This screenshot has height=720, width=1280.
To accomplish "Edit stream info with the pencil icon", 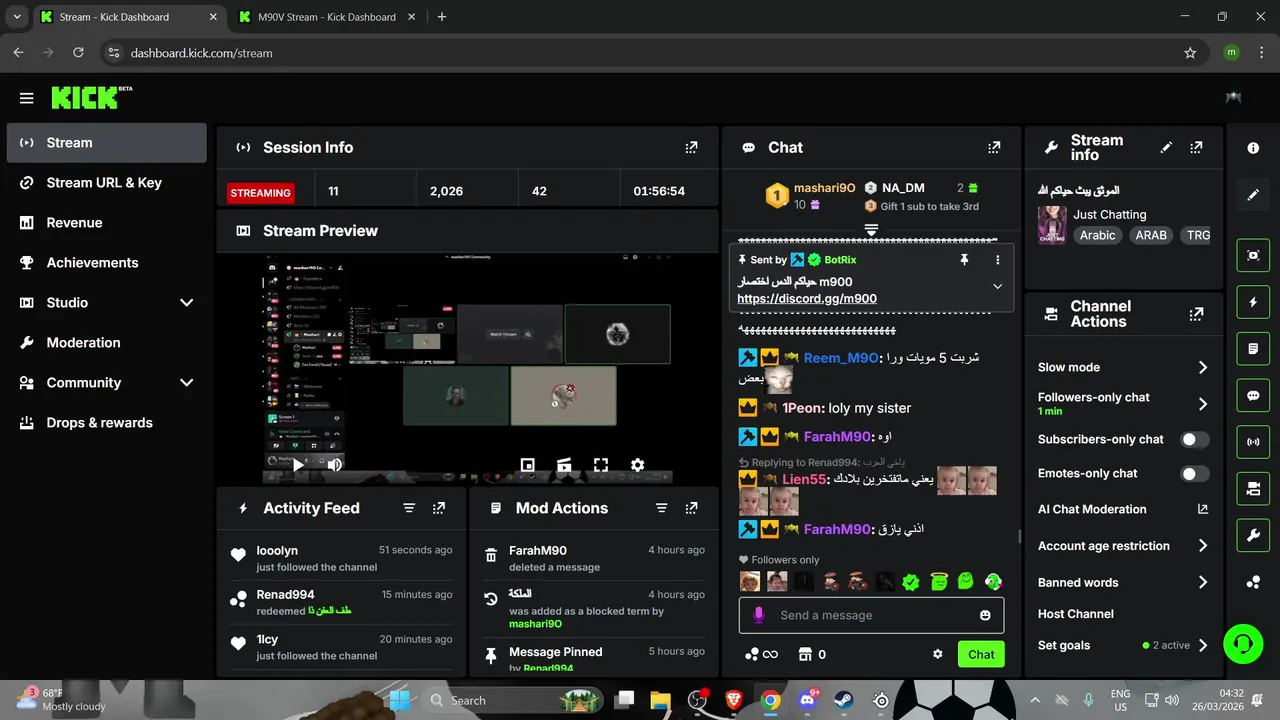I will point(1166,147).
